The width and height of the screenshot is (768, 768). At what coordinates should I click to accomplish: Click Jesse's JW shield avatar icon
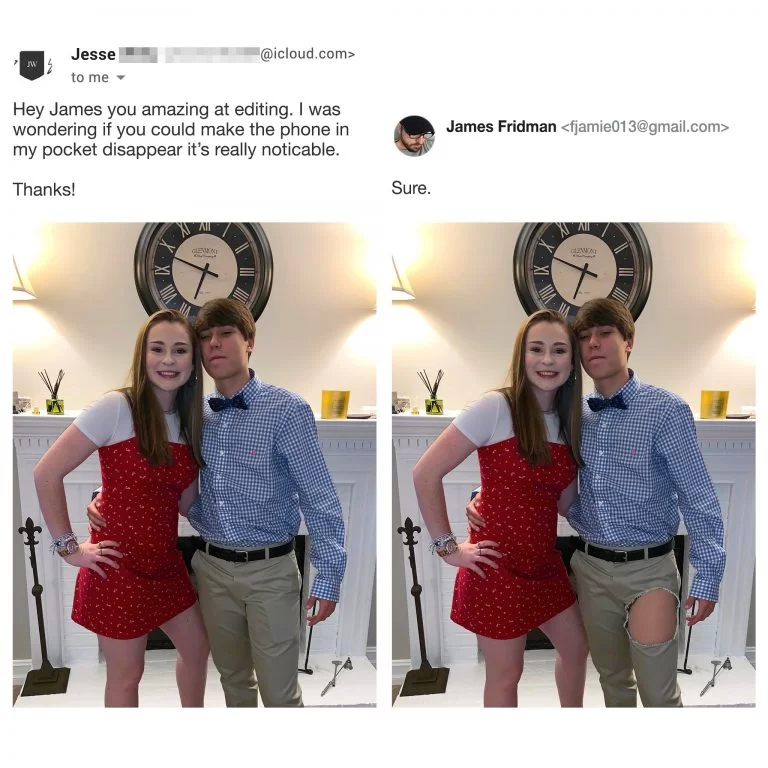tap(32, 65)
